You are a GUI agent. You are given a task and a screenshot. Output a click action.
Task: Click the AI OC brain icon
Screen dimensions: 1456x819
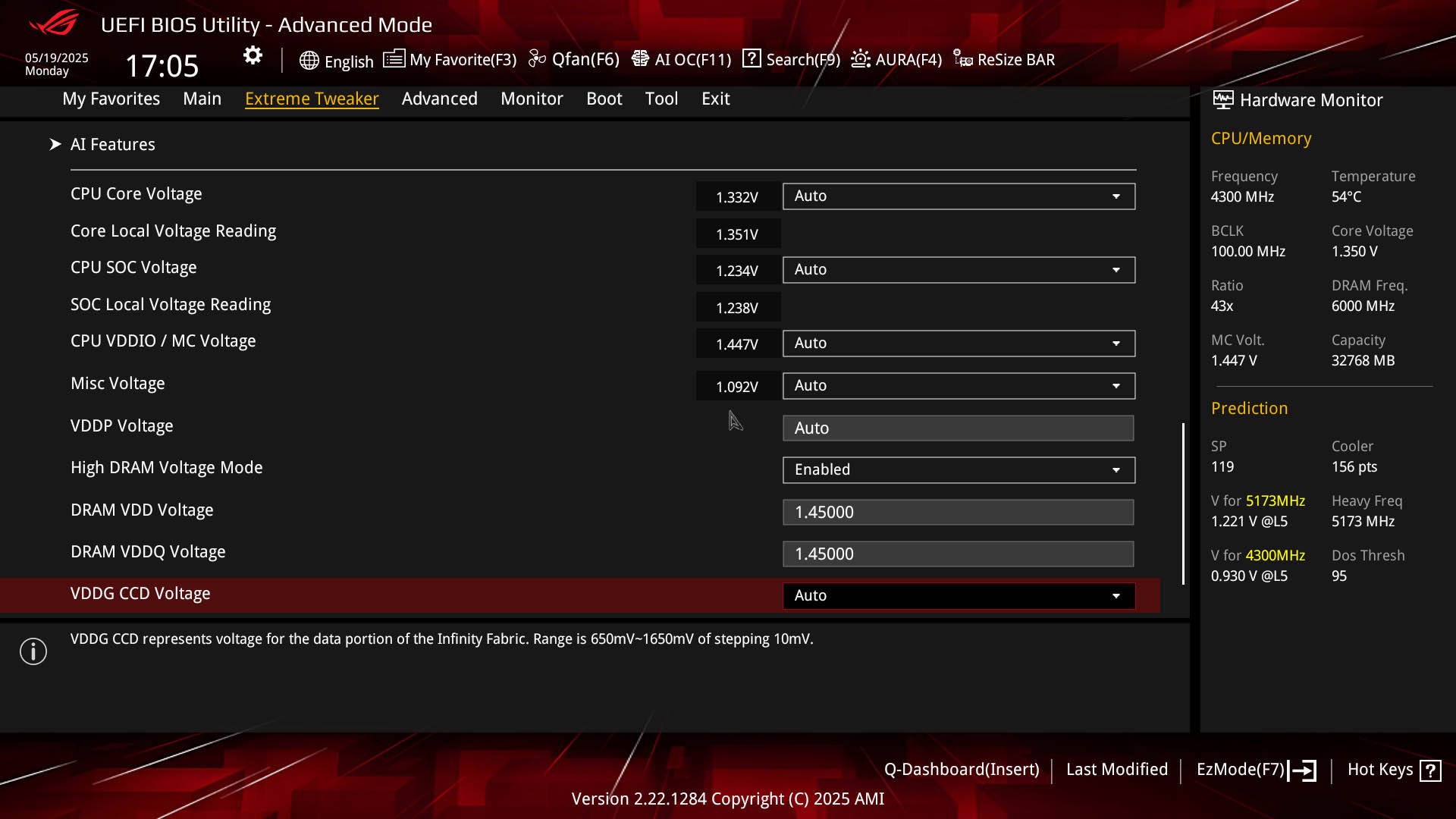pyautogui.click(x=640, y=59)
